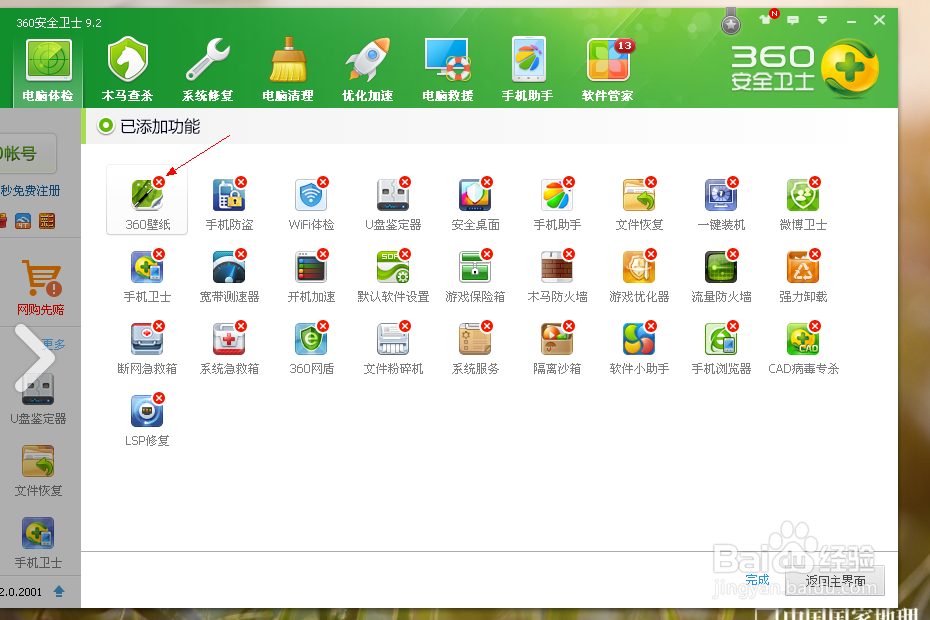This screenshot has width=930, height=620.
Task: Delete CAD病毒专杀 using its X badge
Action: point(817,328)
